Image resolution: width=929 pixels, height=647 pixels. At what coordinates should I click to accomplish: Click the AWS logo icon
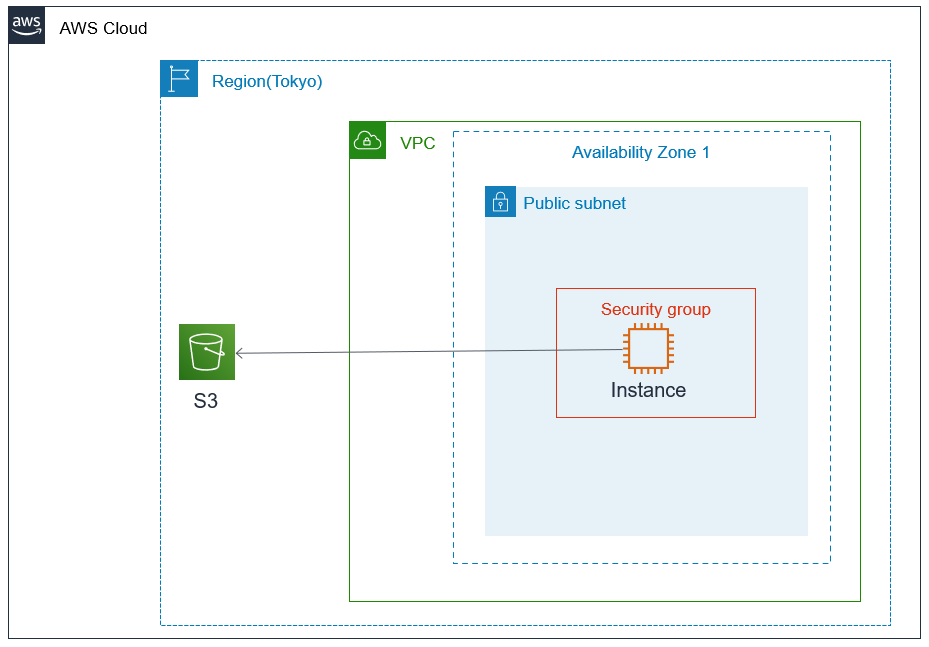[x=27, y=25]
